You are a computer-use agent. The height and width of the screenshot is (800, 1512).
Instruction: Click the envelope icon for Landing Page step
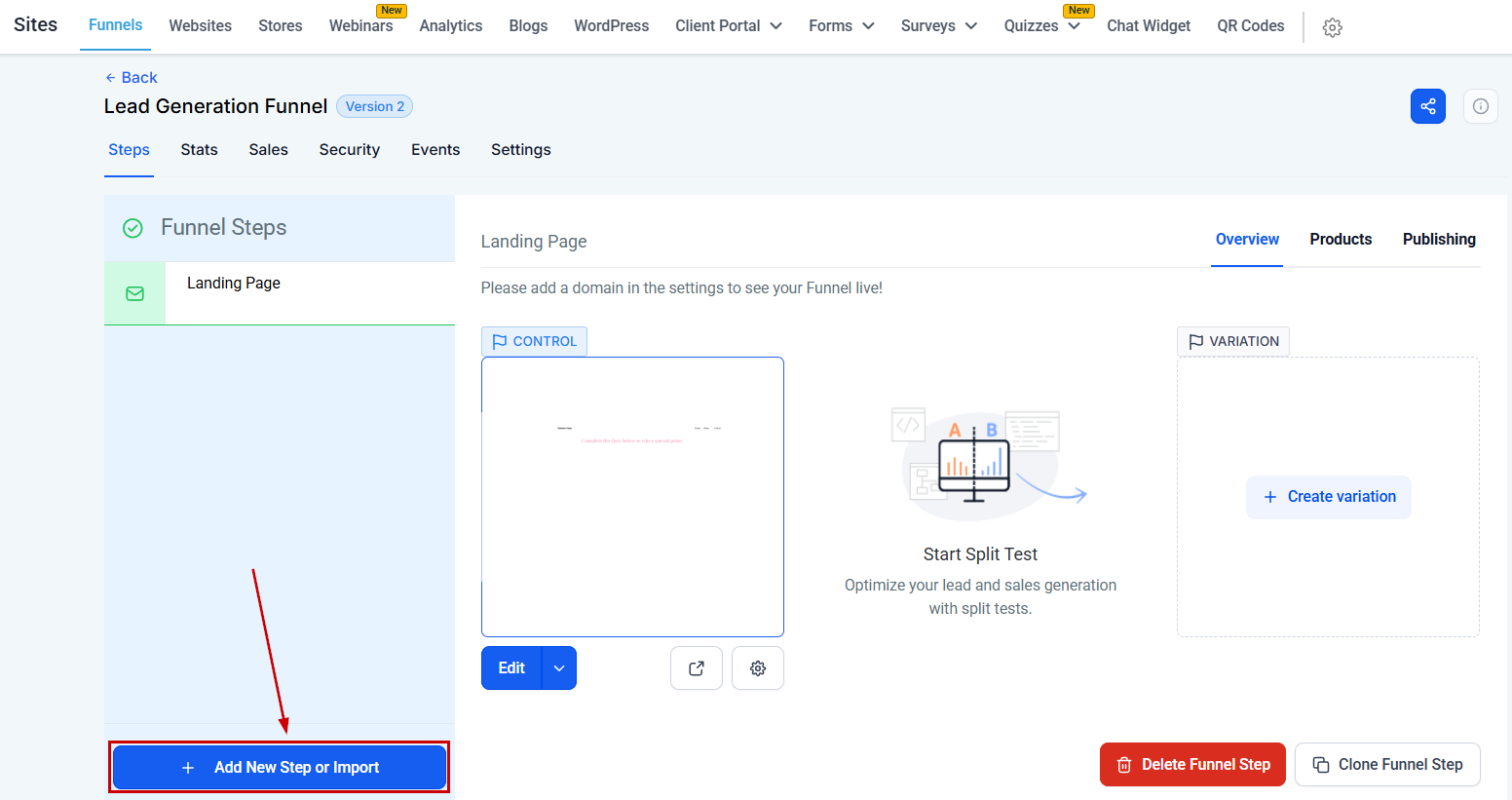[135, 293]
